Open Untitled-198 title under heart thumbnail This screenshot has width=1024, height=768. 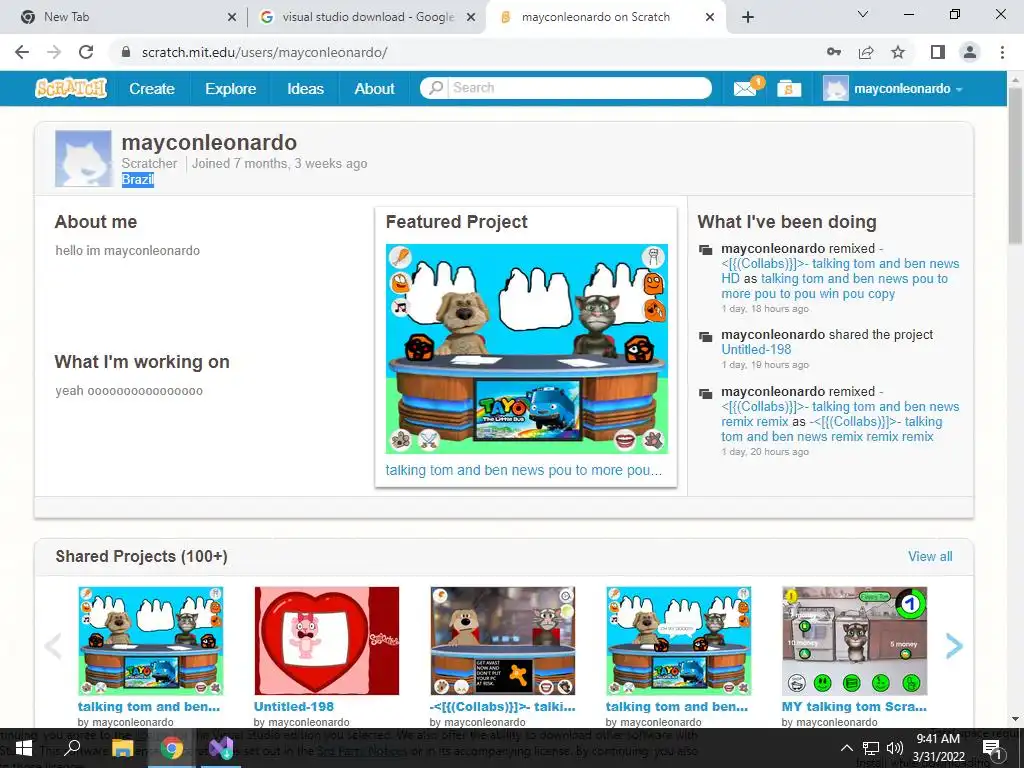294,707
